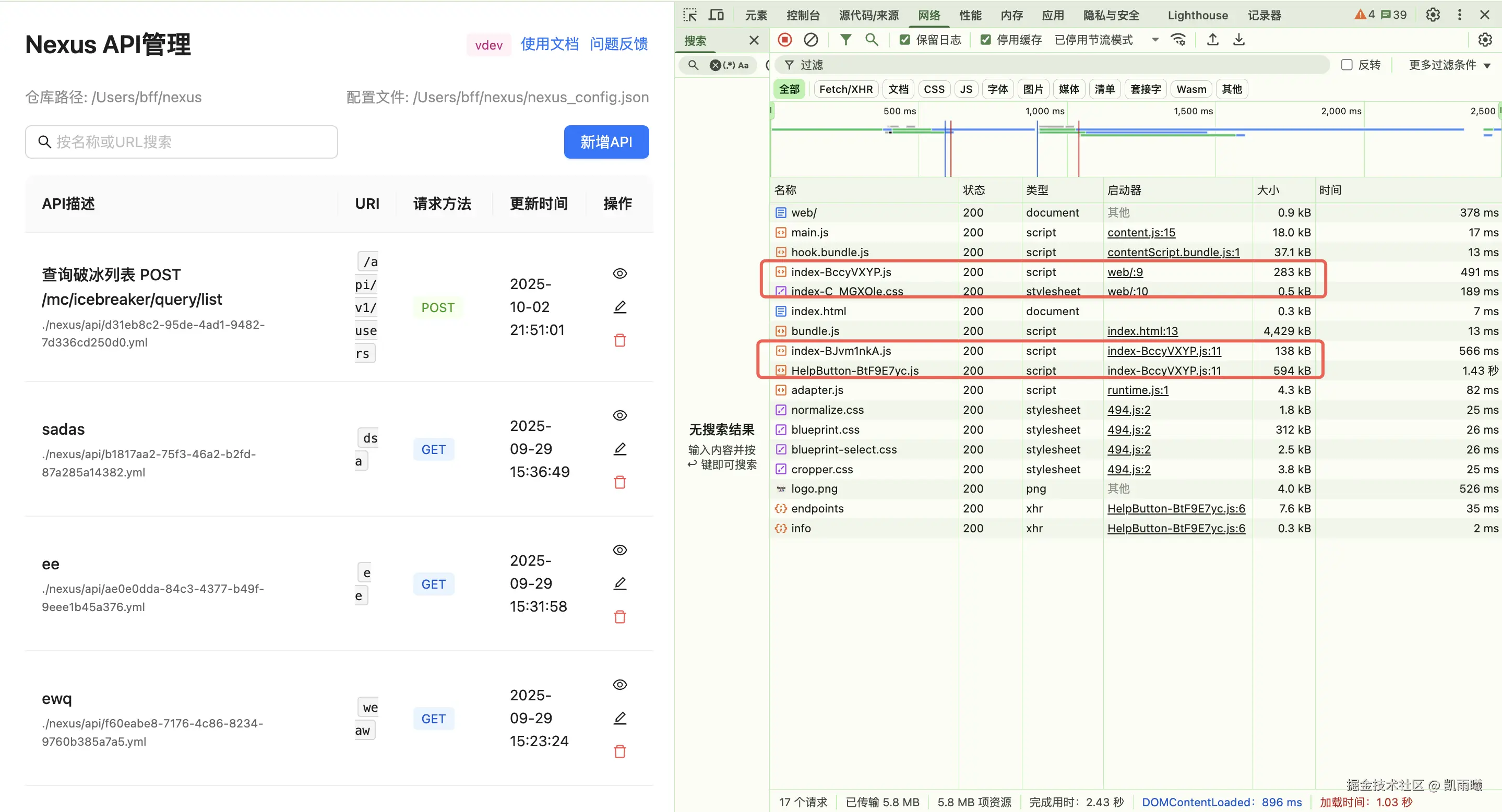Viewport: 1502px width, 812px height.
Task: Enable the 反转 checkbox
Action: click(1347, 65)
